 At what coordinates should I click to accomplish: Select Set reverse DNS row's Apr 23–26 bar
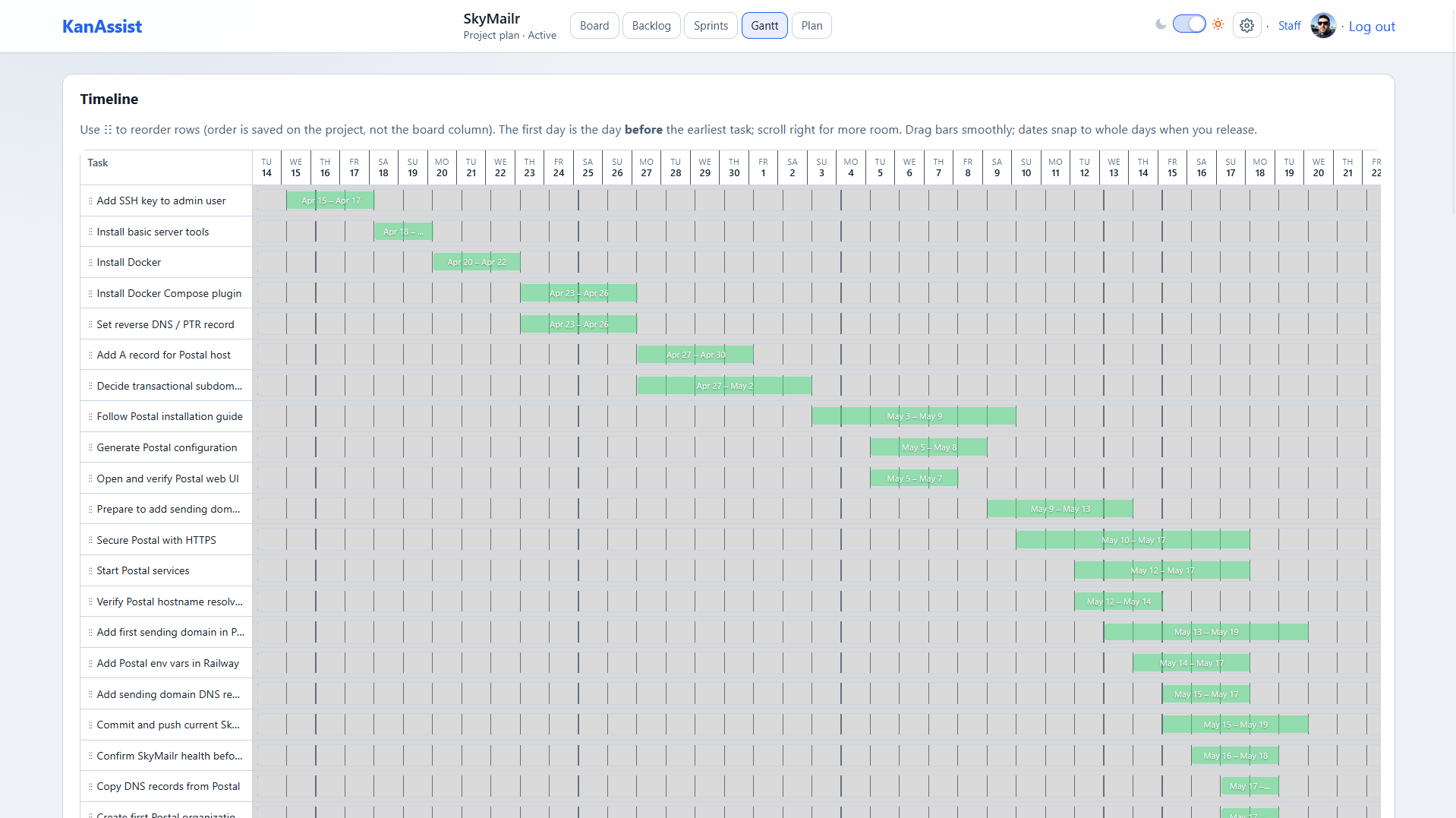pyautogui.click(x=578, y=324)
